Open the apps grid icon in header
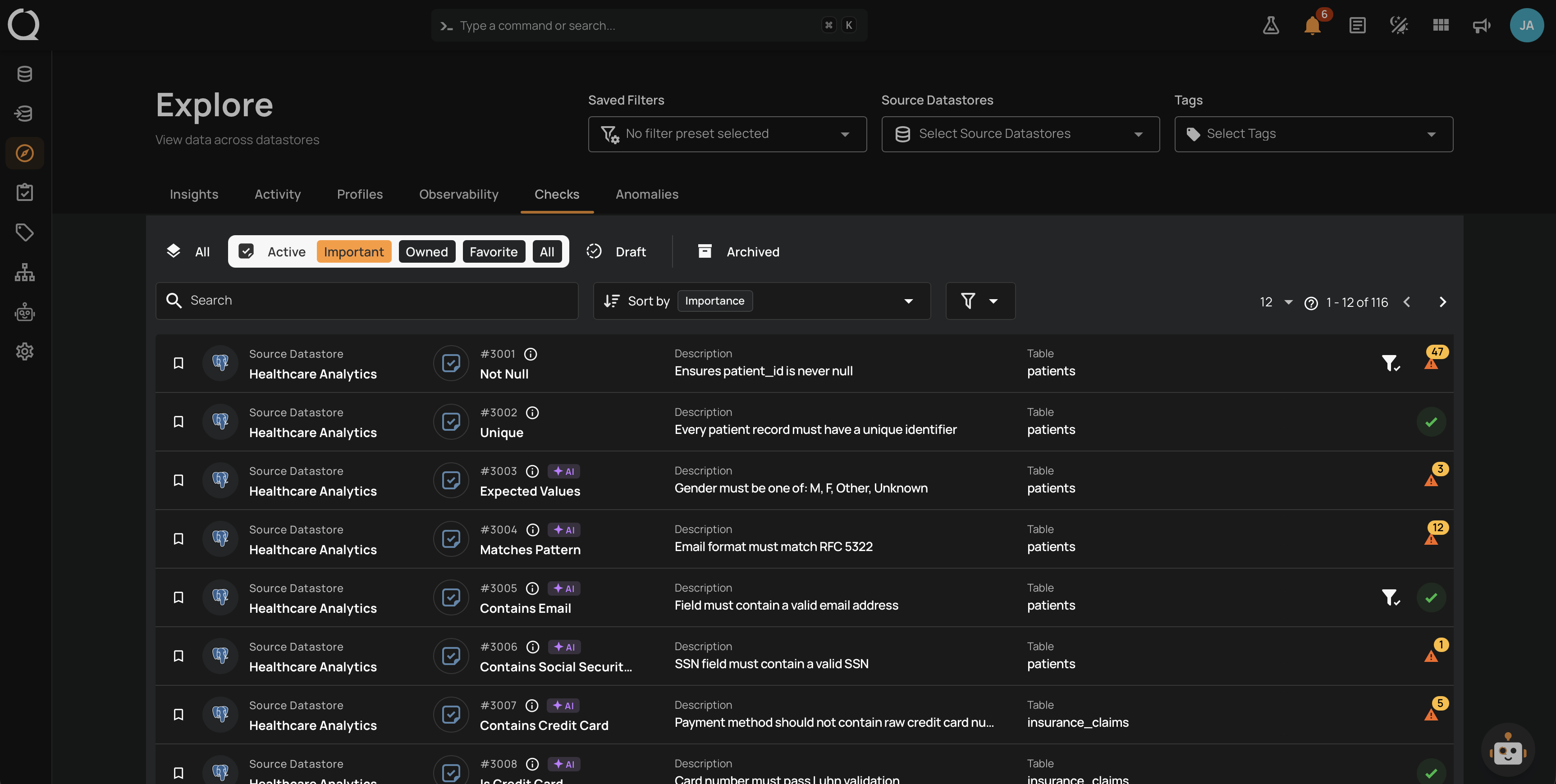The height and width of the screenshot is (784, 1556). [x=1441, y=25]
